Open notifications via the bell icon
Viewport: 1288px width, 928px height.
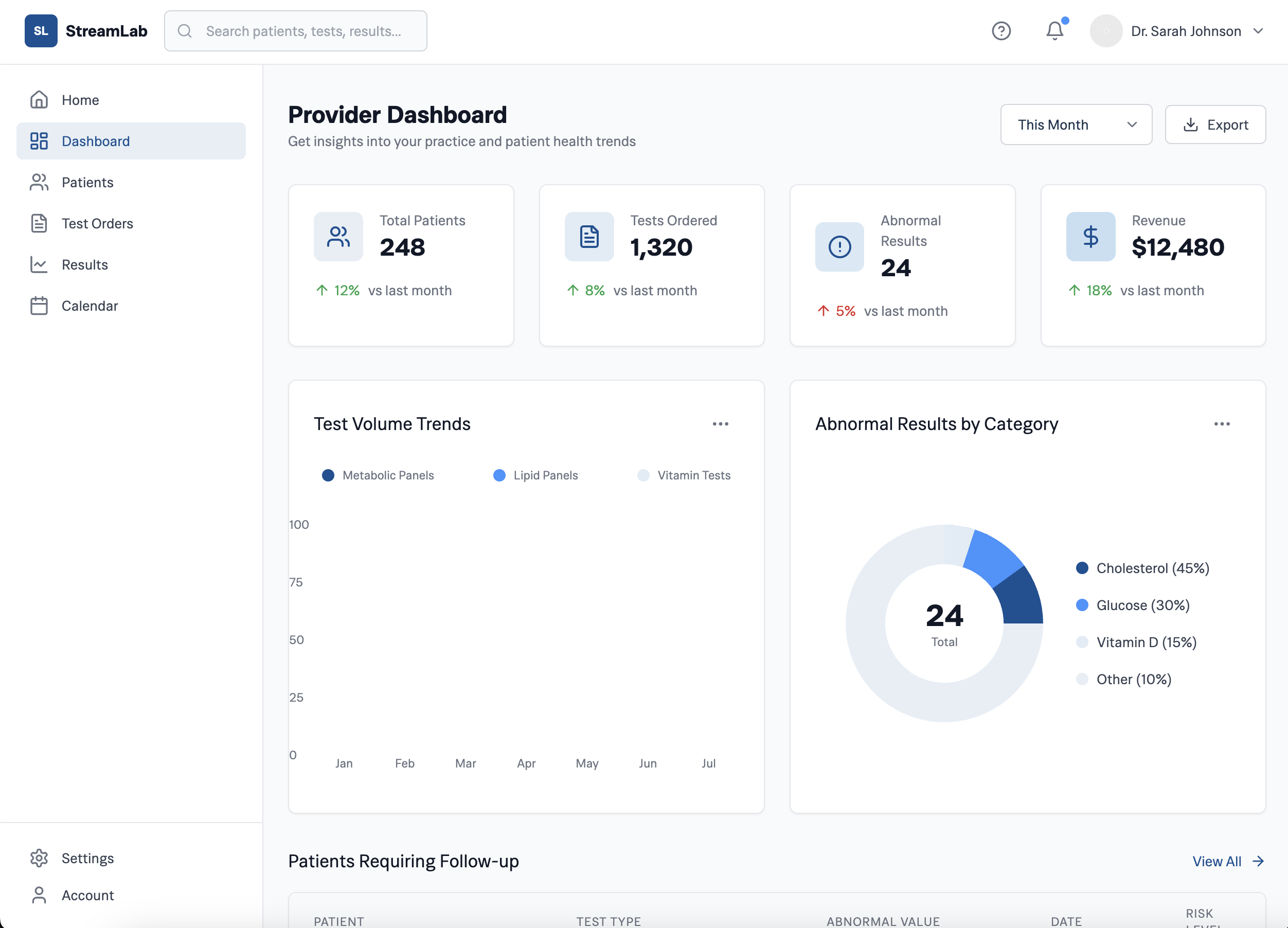[1054, 31]
